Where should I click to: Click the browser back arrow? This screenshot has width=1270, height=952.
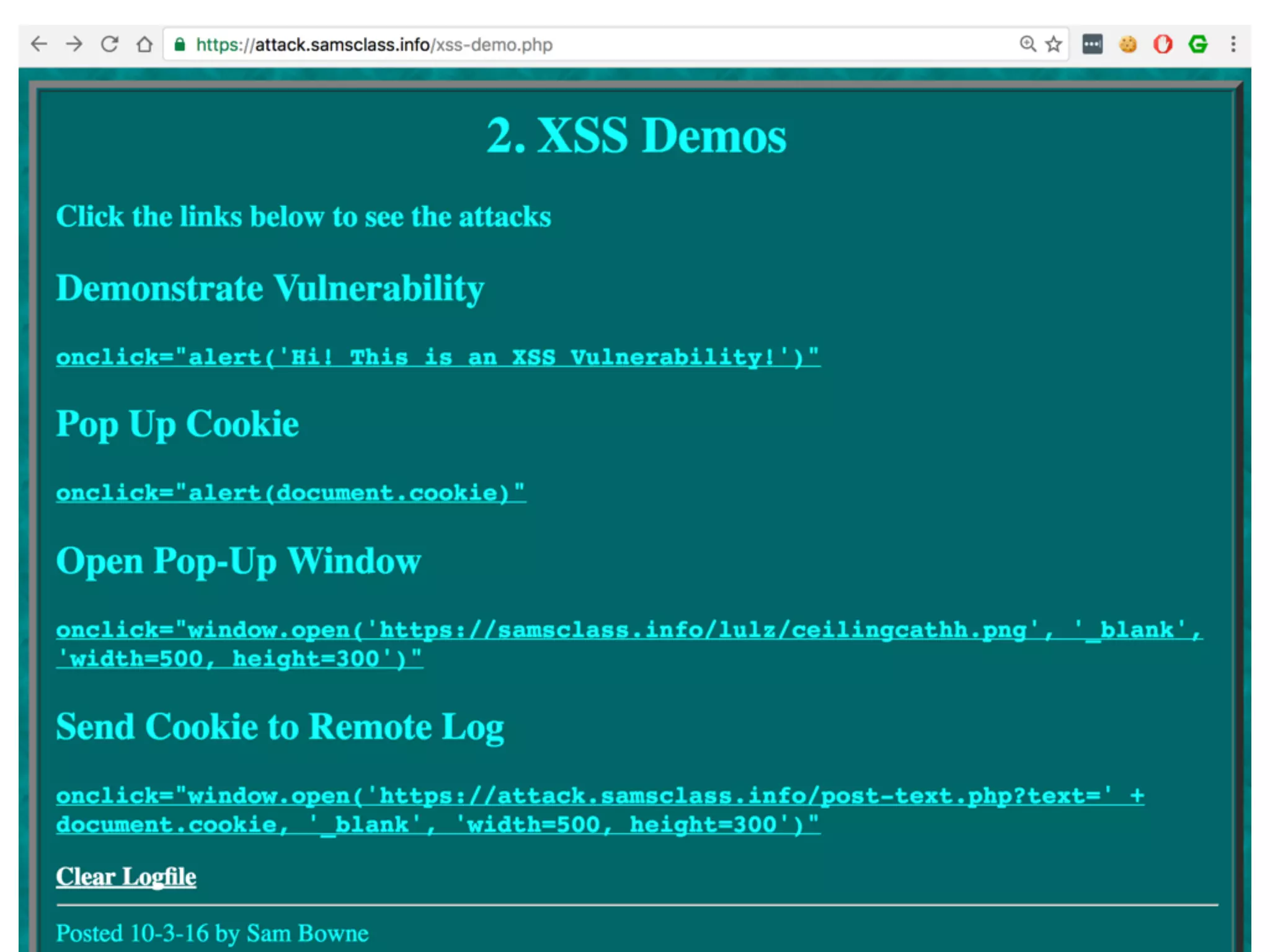39,44
